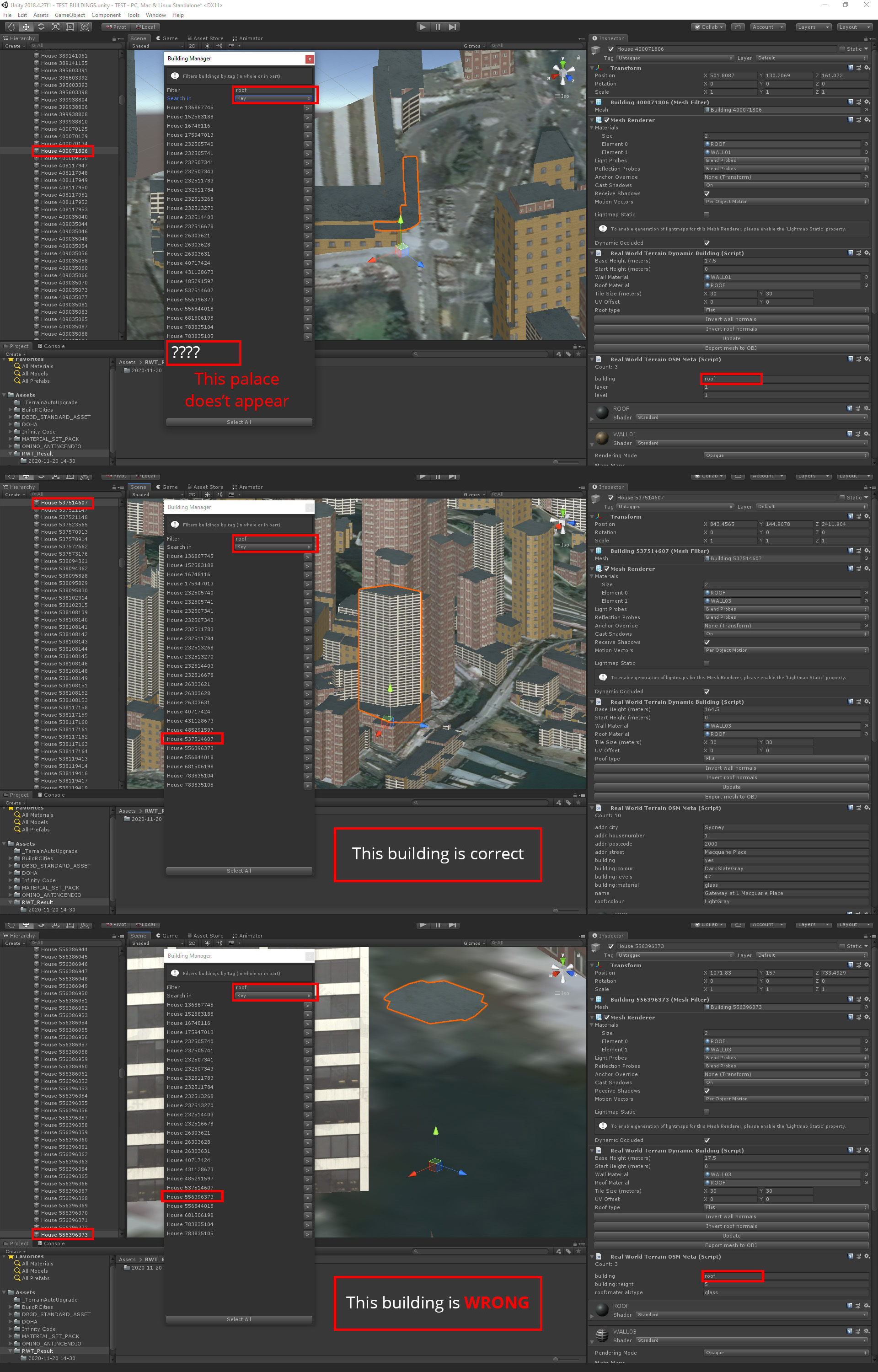Select House 389141061 in the Hierarchy

64,56
